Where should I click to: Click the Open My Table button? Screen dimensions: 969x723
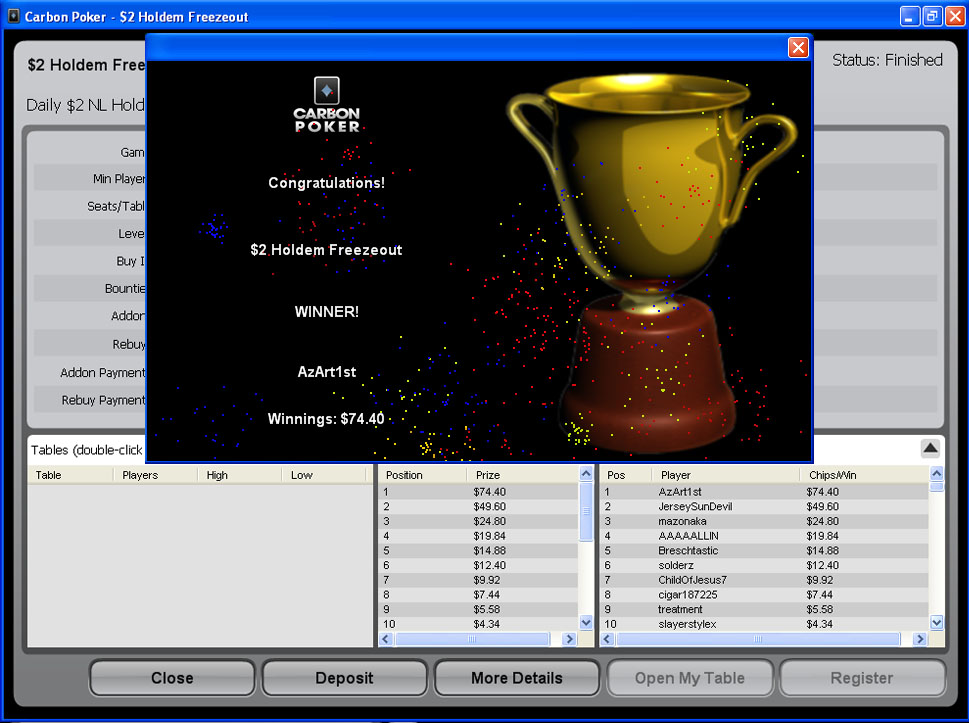tap(690, 678)
